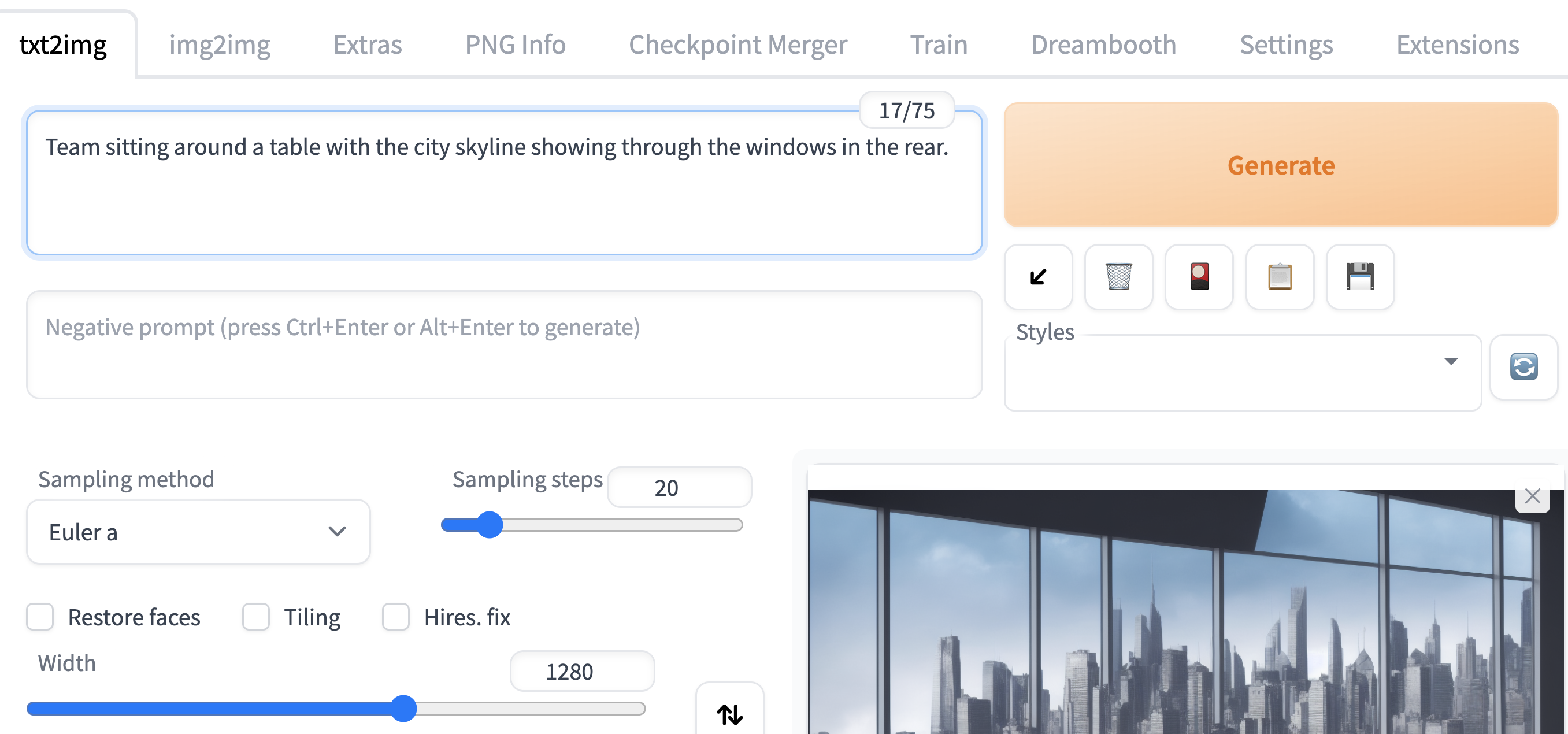Click the floppy disk save style icon

pyautogui.click(x=1360, y=277)
